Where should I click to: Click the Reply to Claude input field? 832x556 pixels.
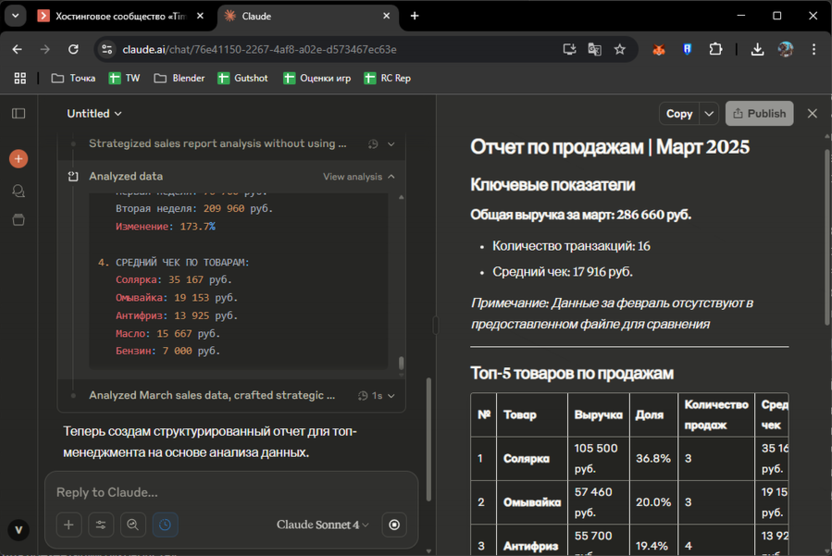click(x=230, y=492)
